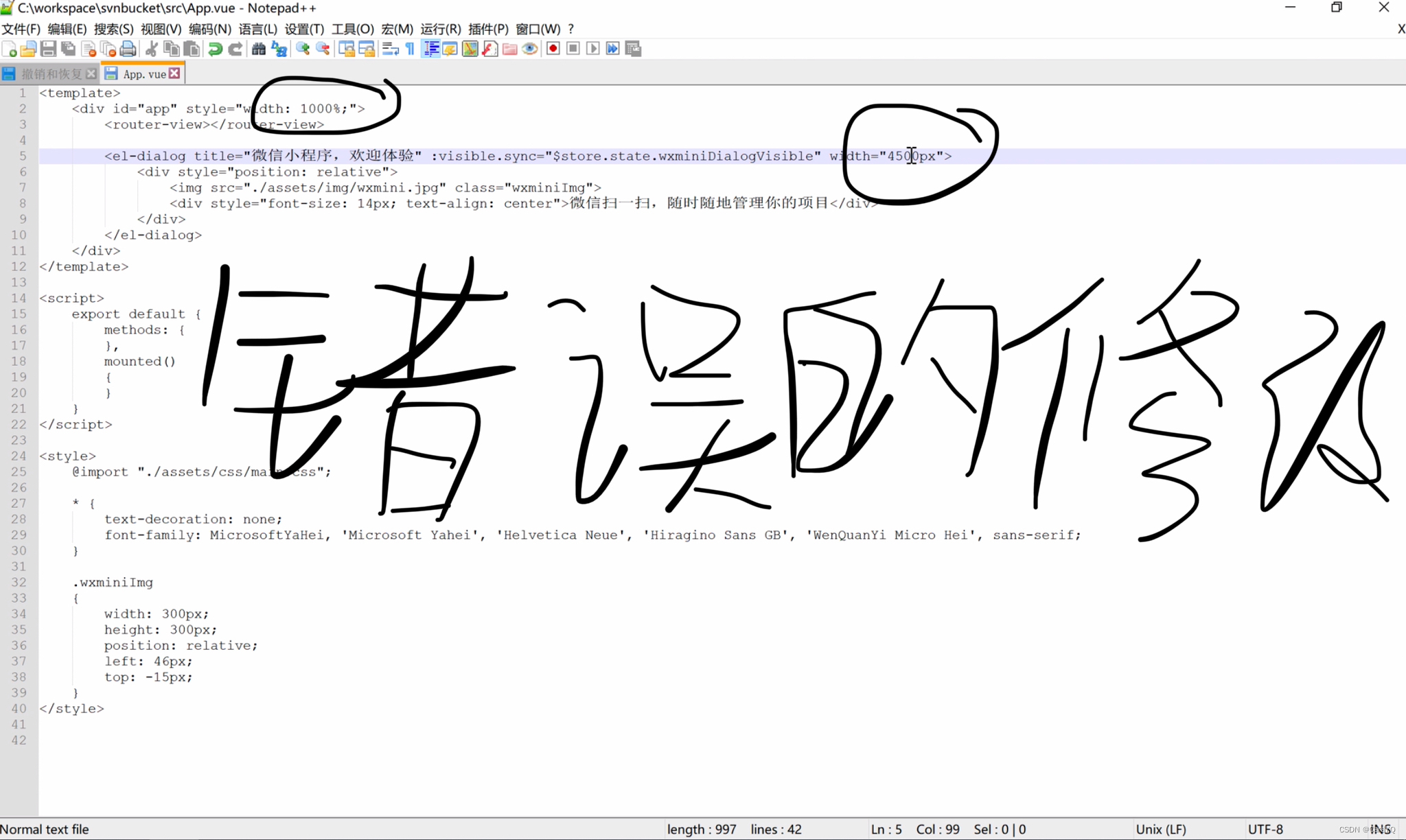Close the 撤销和恢复 tab via its X

(91, 73)
